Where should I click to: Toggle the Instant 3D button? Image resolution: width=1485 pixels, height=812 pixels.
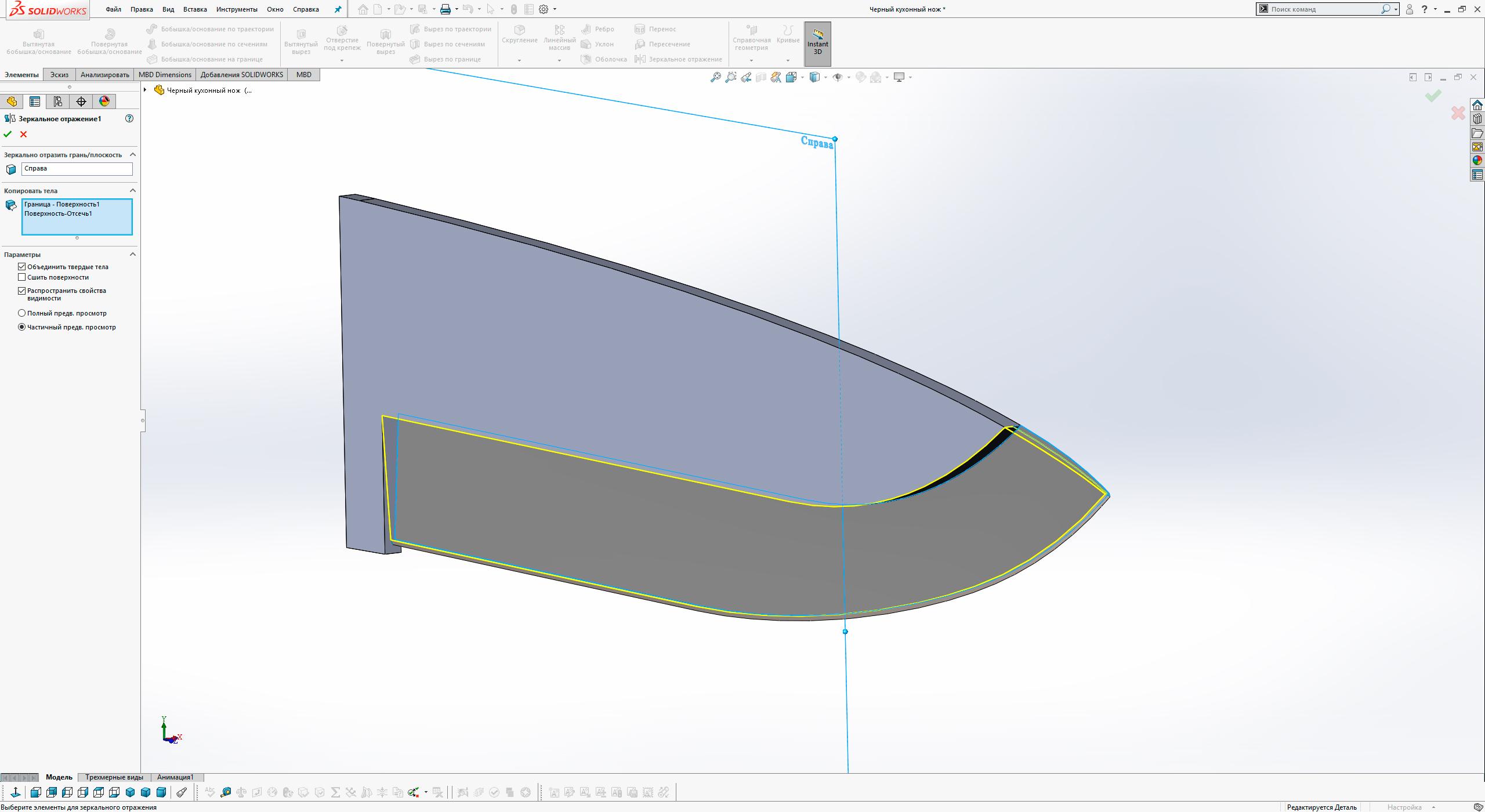click(818, 43)
